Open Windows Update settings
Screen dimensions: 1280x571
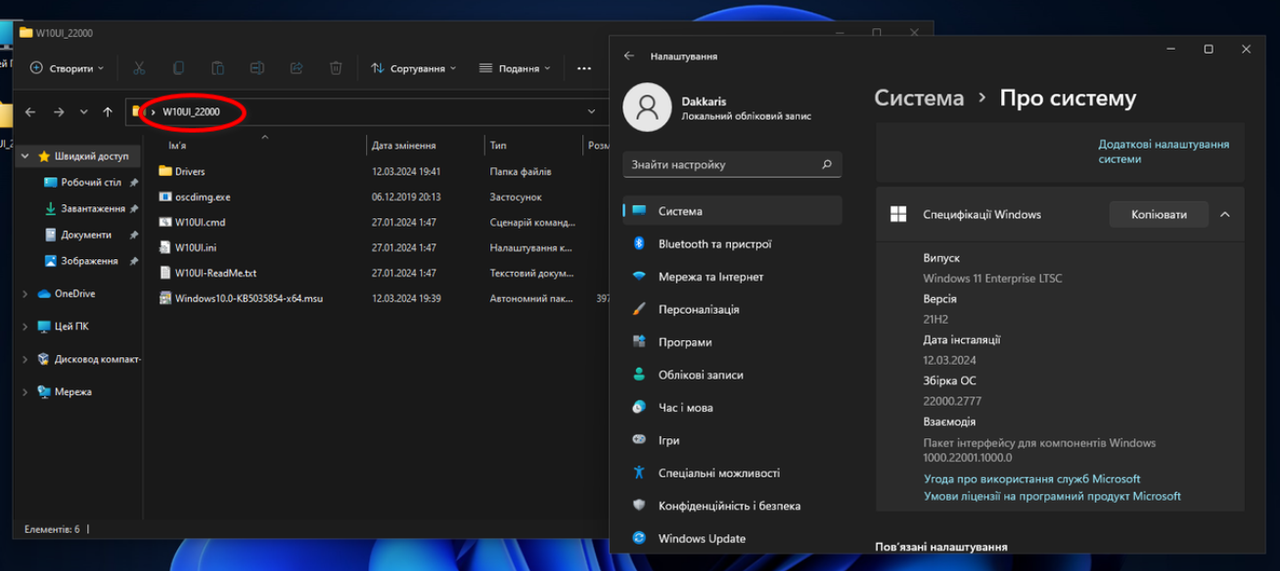coord(732,539)
